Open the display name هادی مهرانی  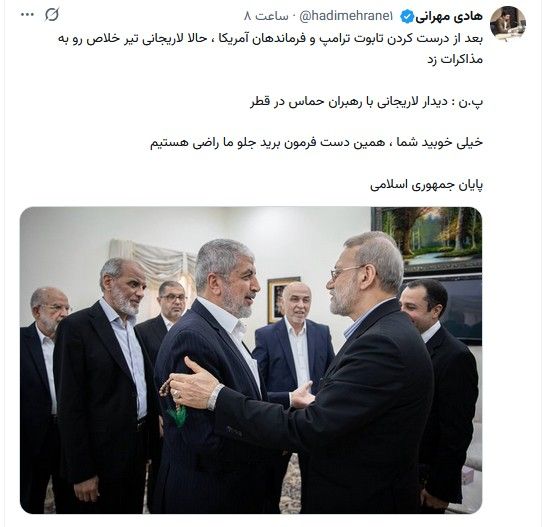[x=450, y=16]
